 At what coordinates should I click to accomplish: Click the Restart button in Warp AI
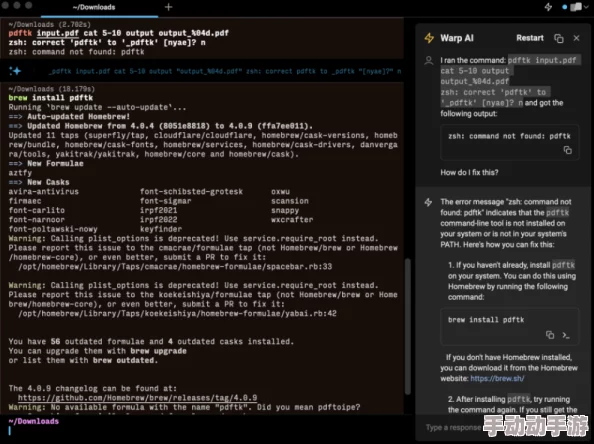[529, 38]
